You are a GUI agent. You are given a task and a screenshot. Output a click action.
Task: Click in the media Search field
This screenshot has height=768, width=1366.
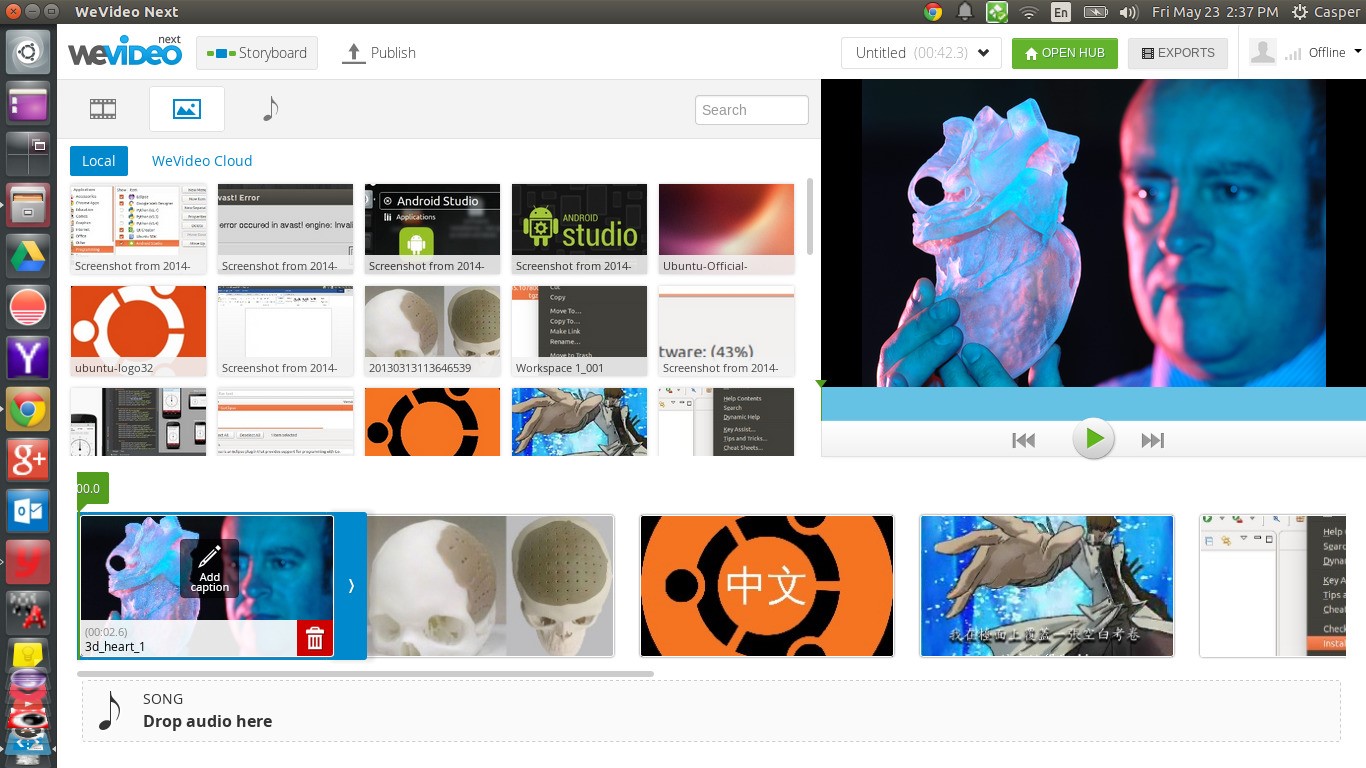752,110
